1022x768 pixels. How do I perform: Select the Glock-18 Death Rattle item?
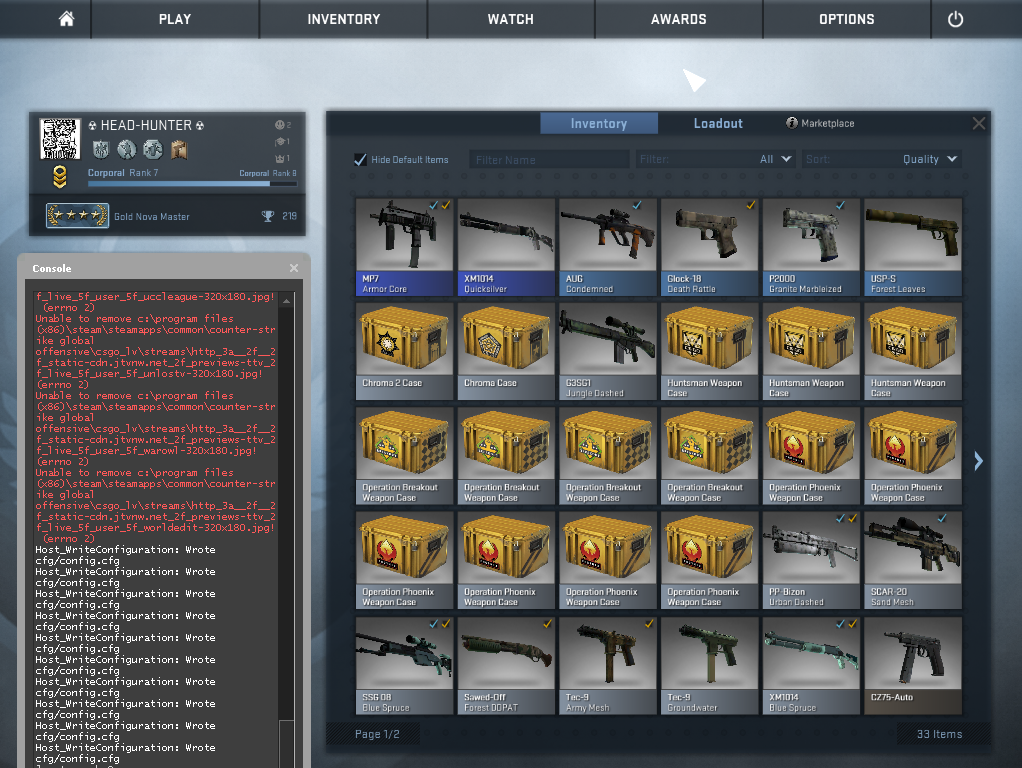pos(709,247)
